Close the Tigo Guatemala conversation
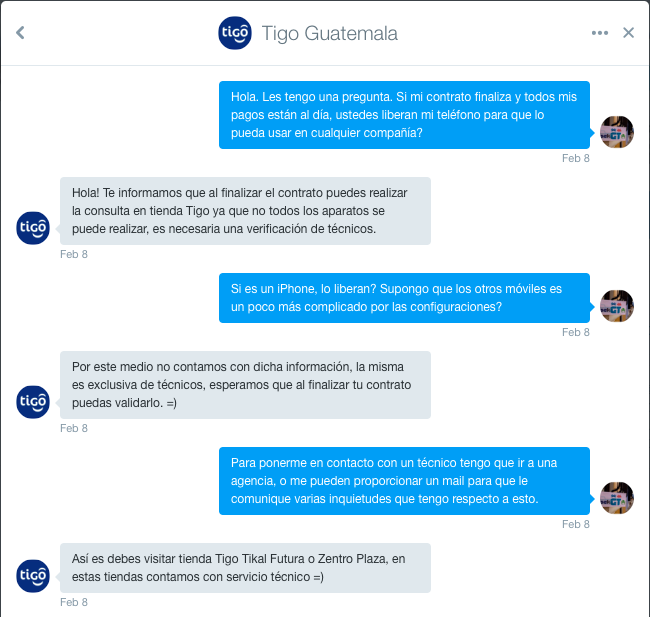Image resolution: width=650 pixels, height=617 pixels. point(628,33)
